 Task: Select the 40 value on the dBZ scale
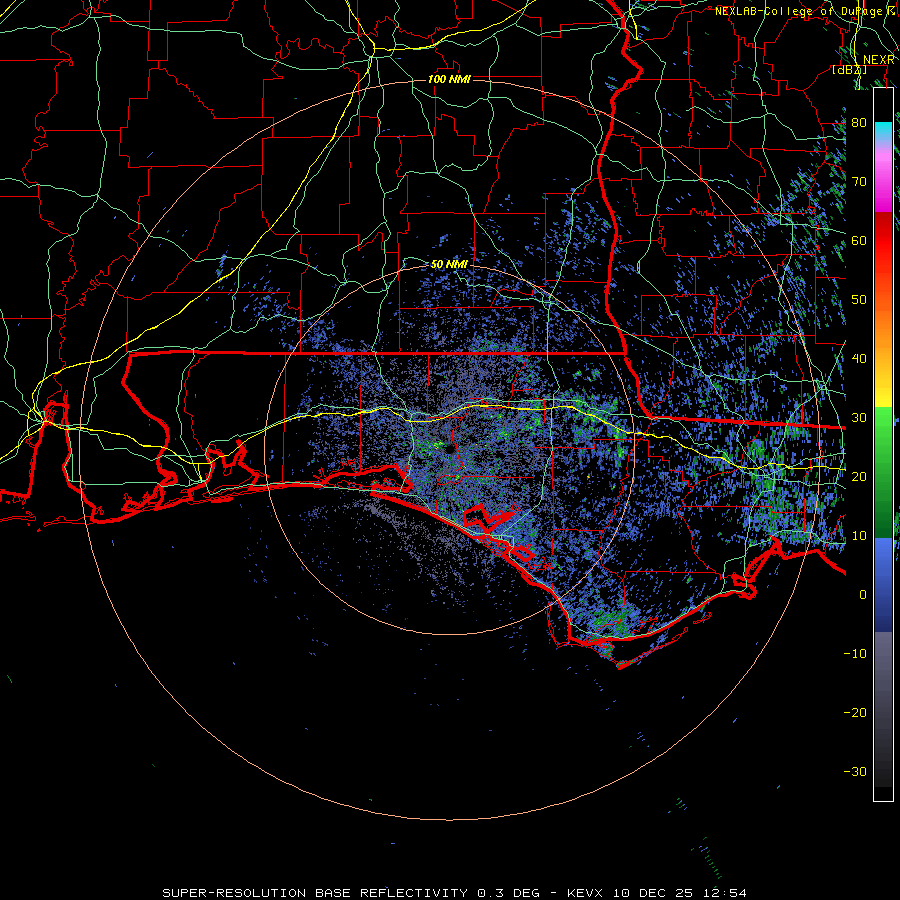859,359
